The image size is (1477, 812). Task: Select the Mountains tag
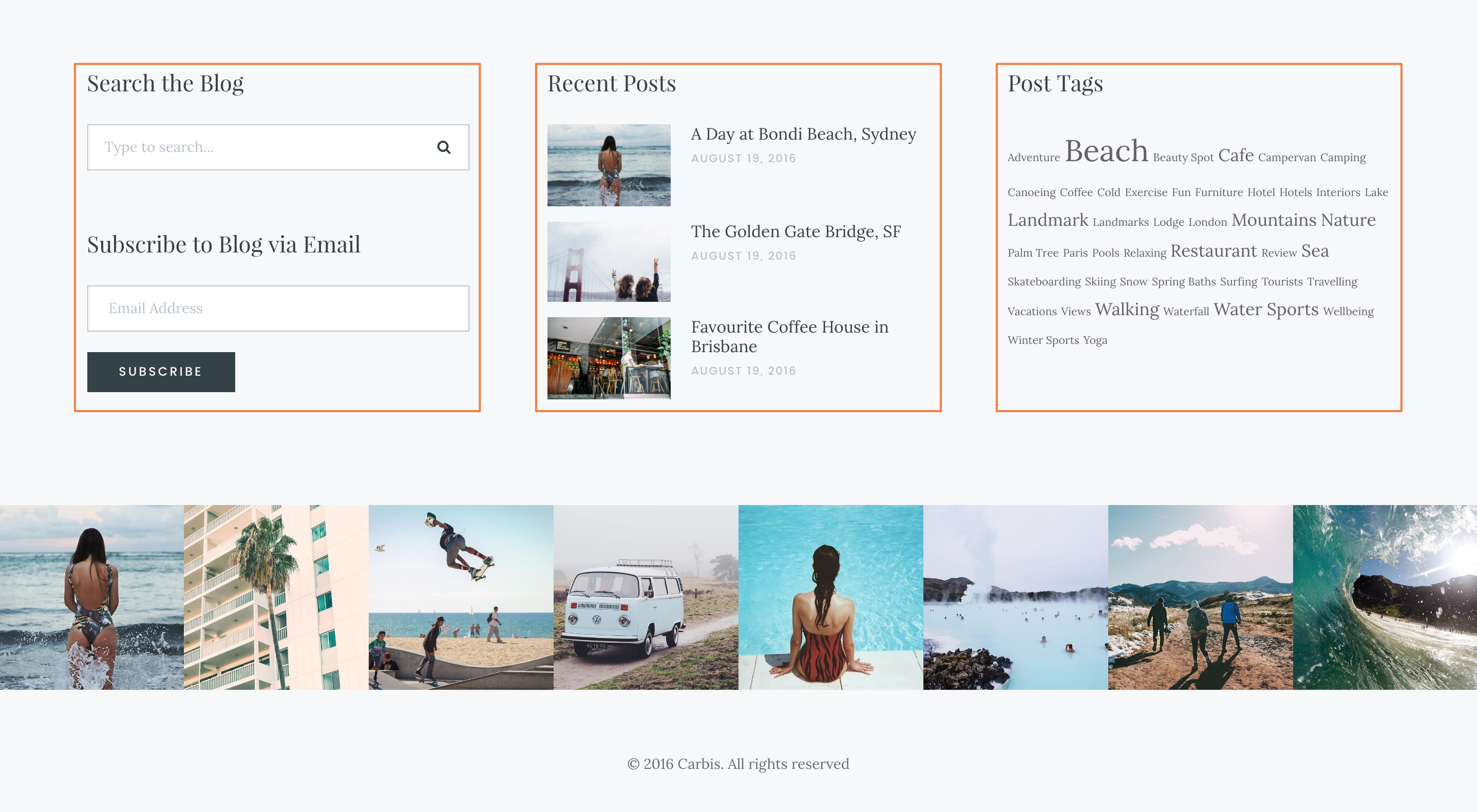1274,220
